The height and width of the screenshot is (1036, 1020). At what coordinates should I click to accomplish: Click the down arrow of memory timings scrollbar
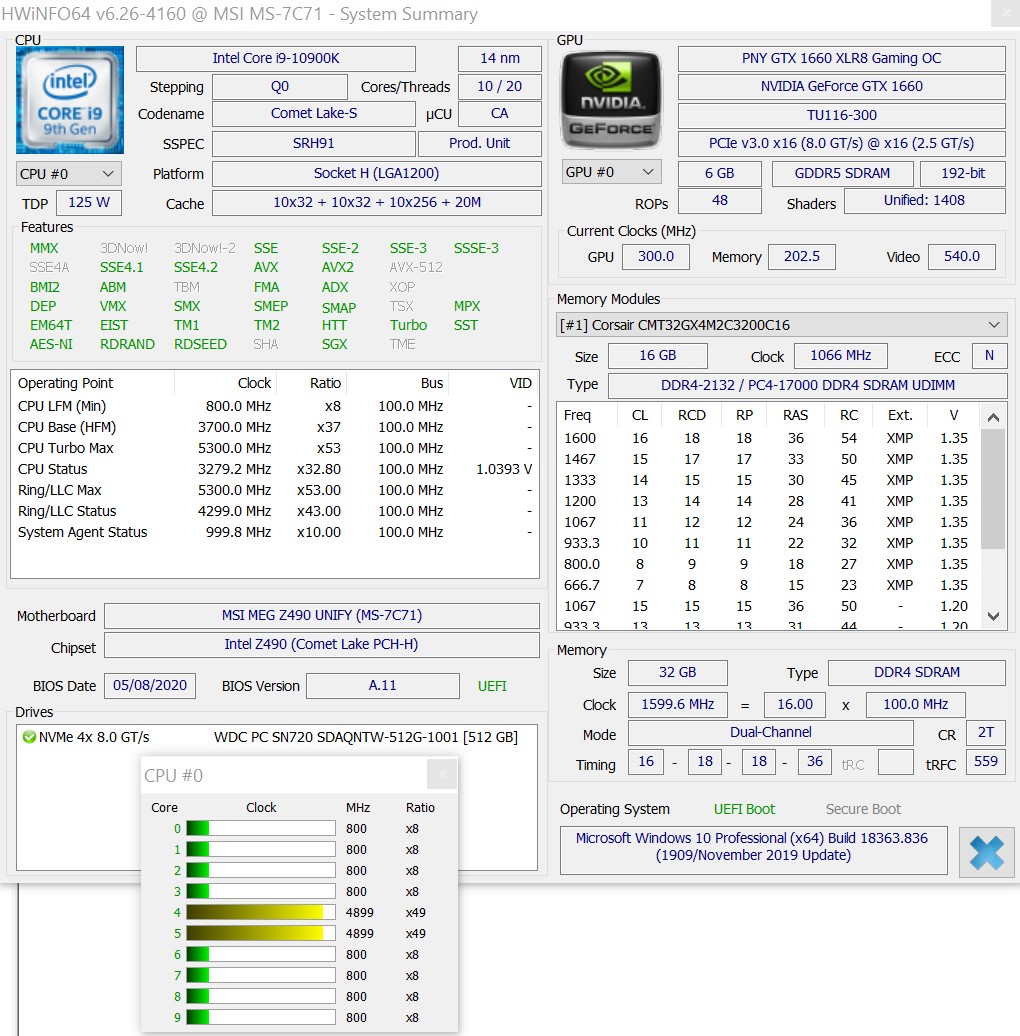point(993,616)
